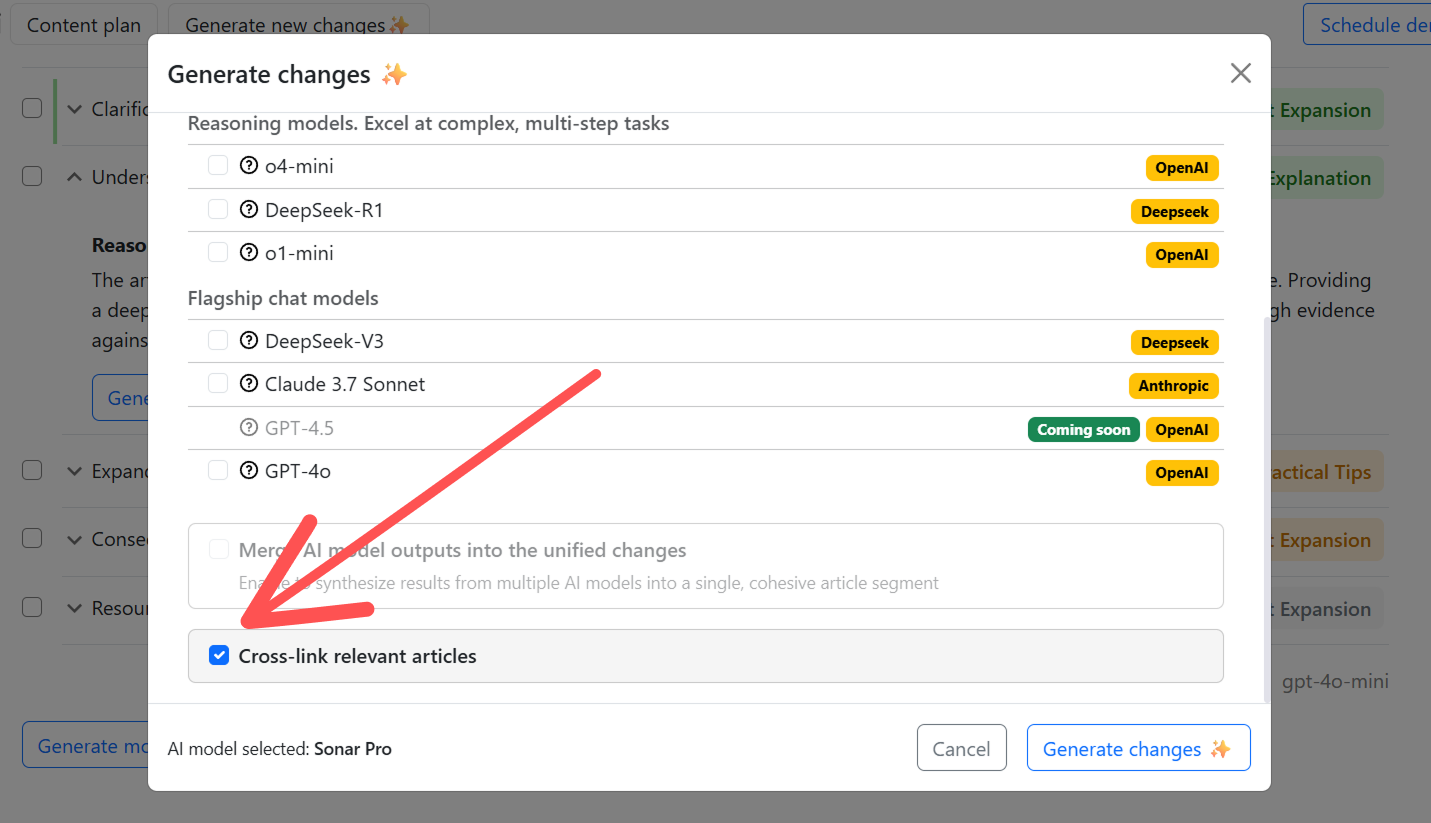This screenshot has width=1431, height=823.
Task: Toggle the Merge AI model outputs checkbox
Action: click(218, 549)
